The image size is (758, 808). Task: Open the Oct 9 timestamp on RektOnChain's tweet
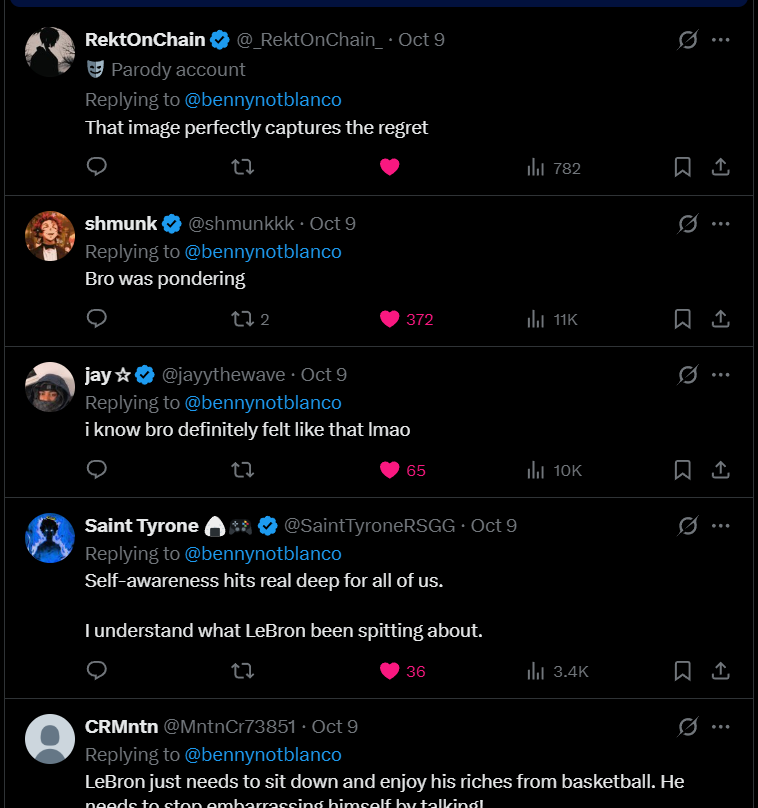tap(421, 40)
